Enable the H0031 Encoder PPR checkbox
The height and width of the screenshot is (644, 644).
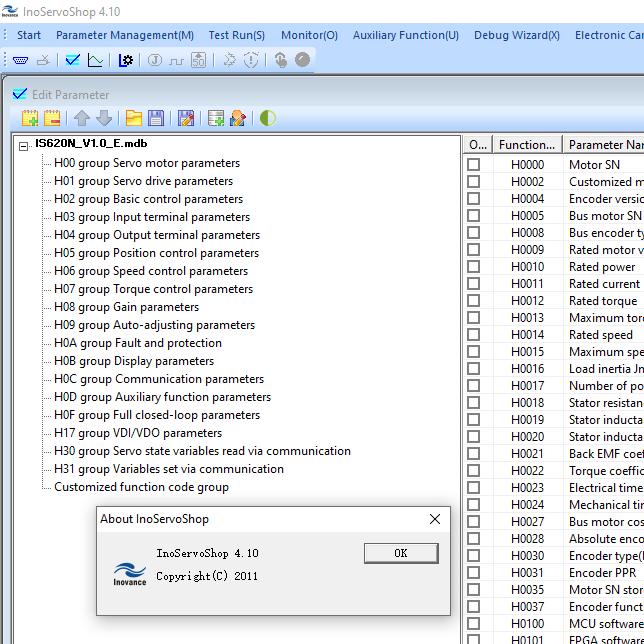474,573
